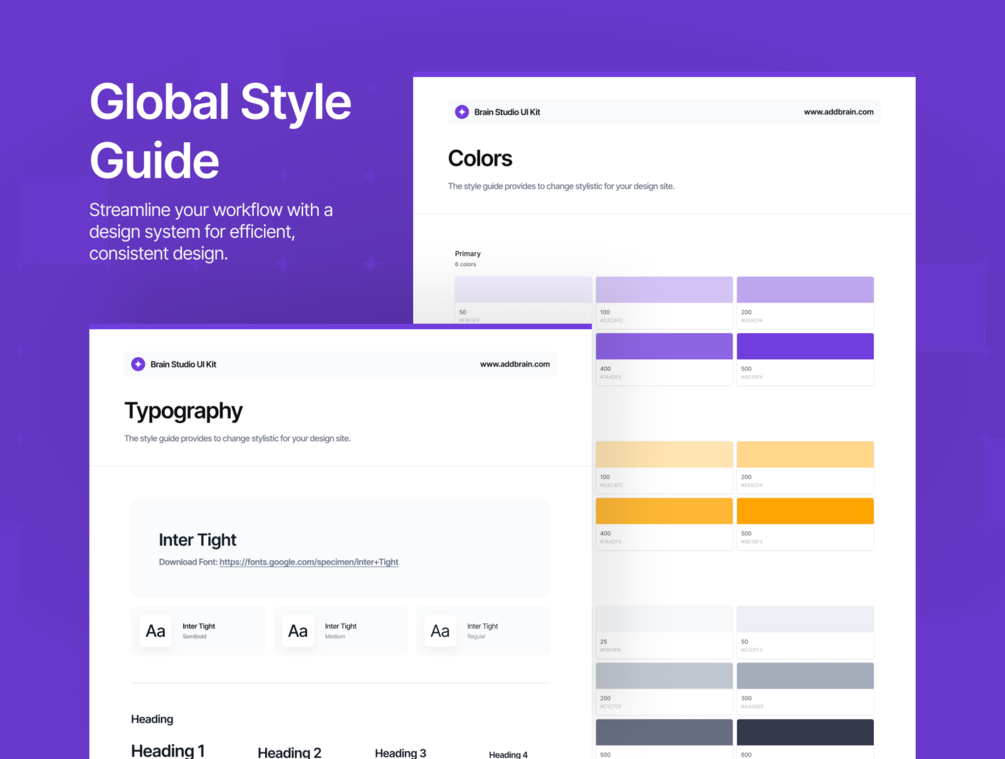Click the Brain Studio logo icon on Typography page
This screenshot has height=759, width=1005.
click(x=138, y=364)
